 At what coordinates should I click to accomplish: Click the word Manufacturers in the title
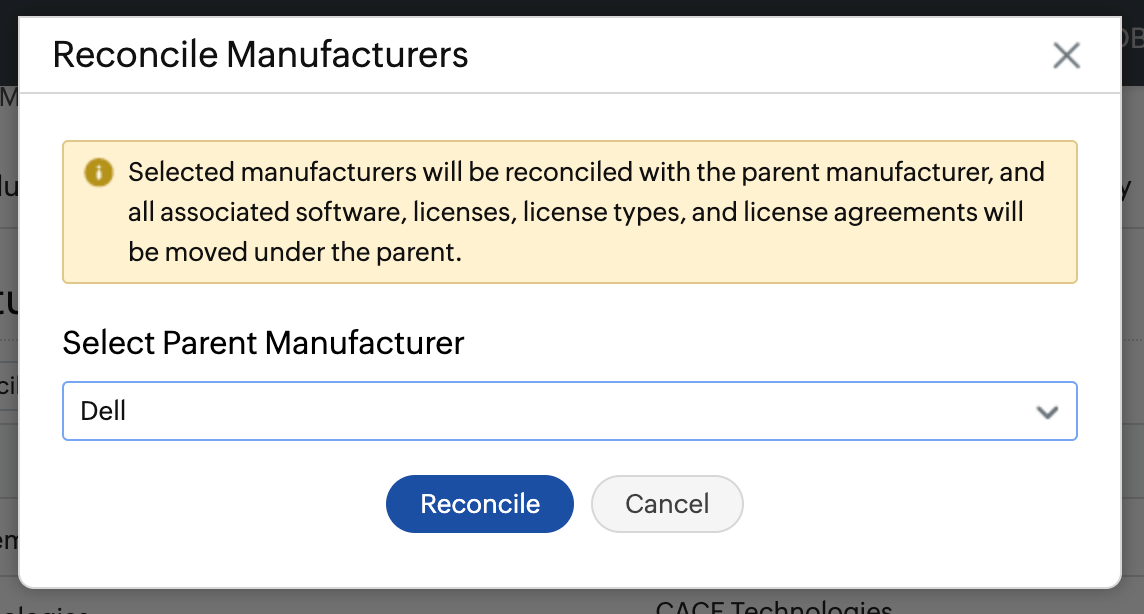point(347,54)
